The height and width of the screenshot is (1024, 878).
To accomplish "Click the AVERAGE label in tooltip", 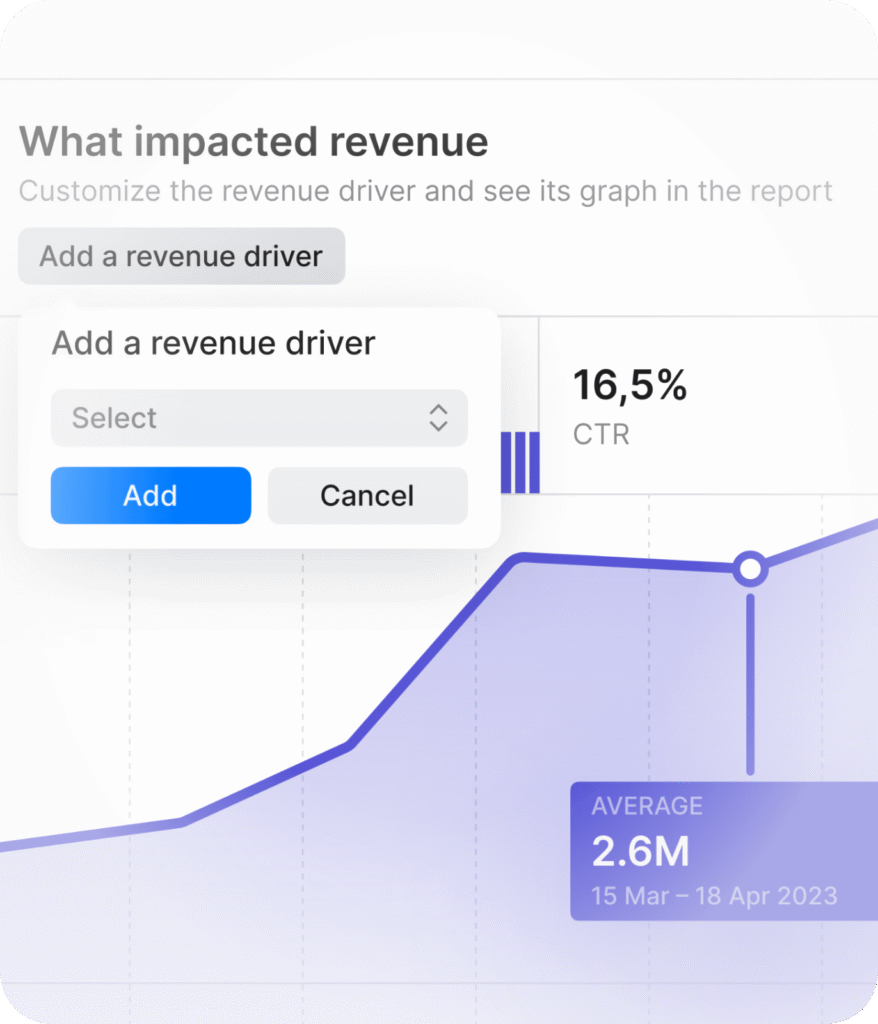I will [647, 806].
